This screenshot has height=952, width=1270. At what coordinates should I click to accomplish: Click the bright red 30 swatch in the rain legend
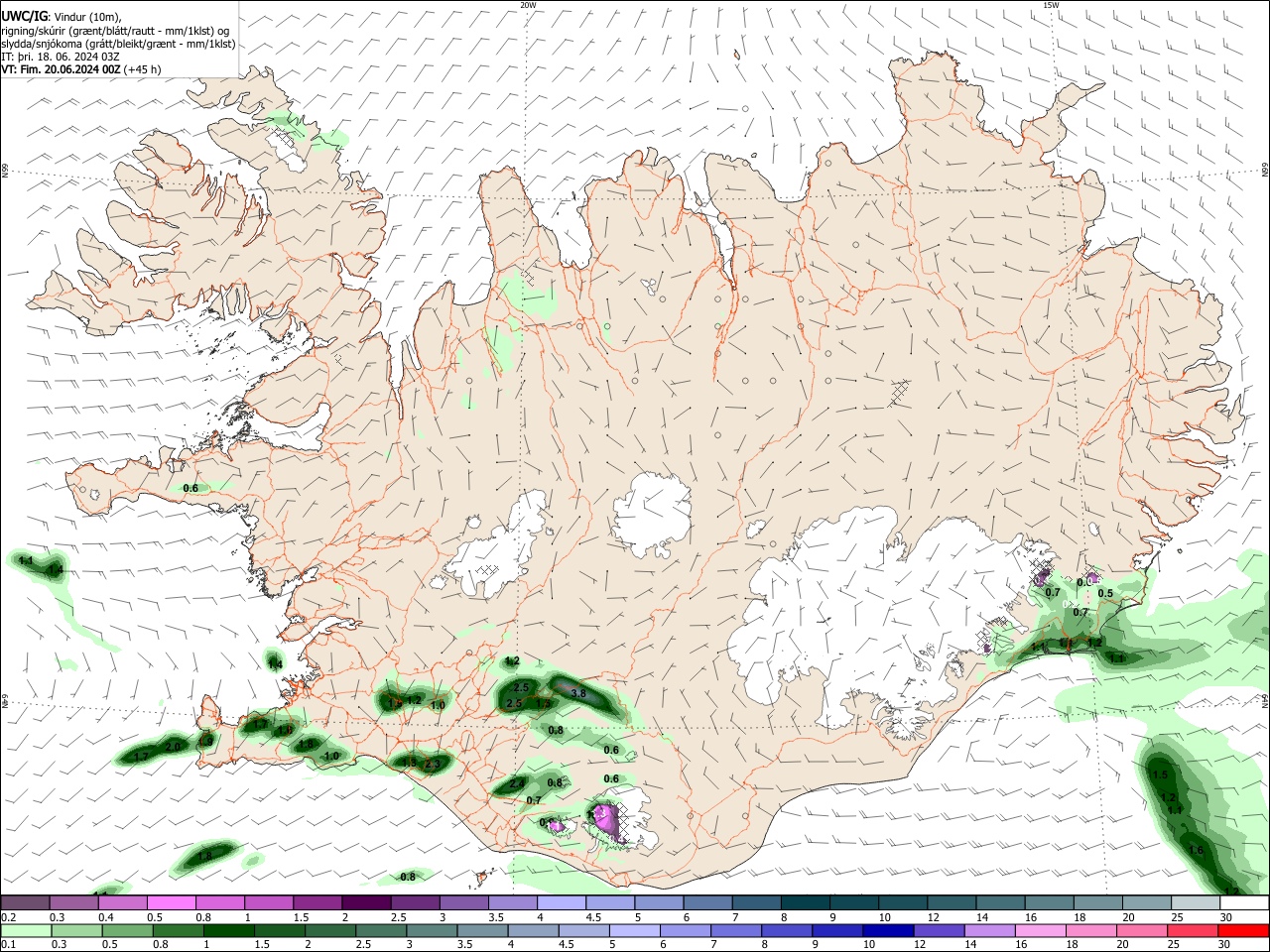[1244, 931]
